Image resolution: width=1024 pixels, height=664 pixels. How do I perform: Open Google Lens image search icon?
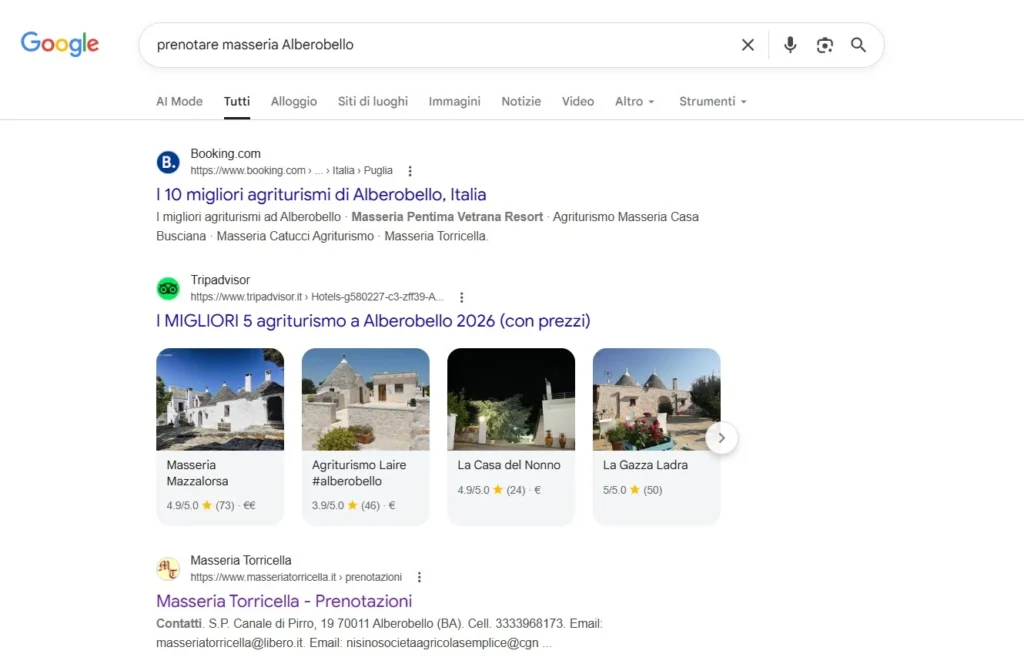824,44
